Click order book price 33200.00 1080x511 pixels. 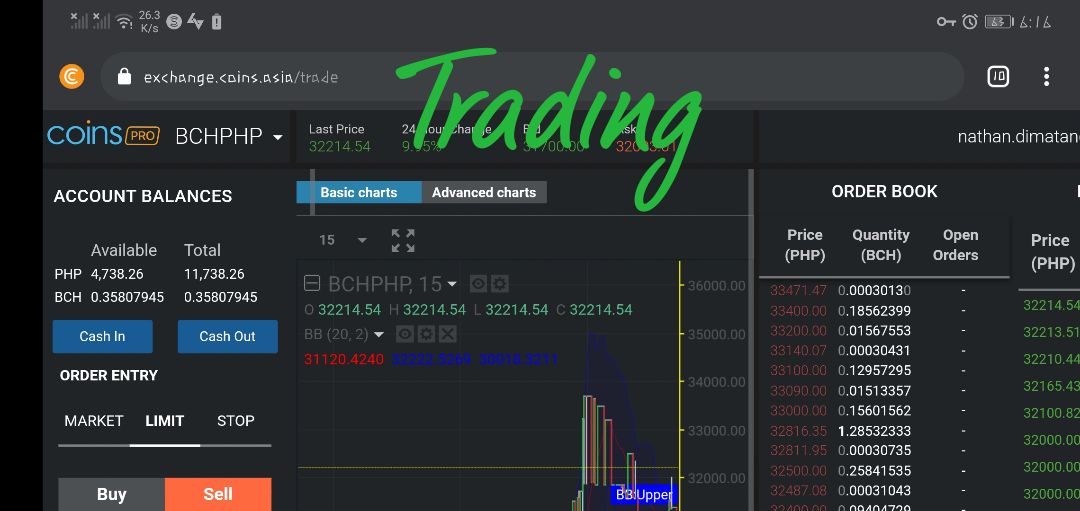click(x=798, y=331)
